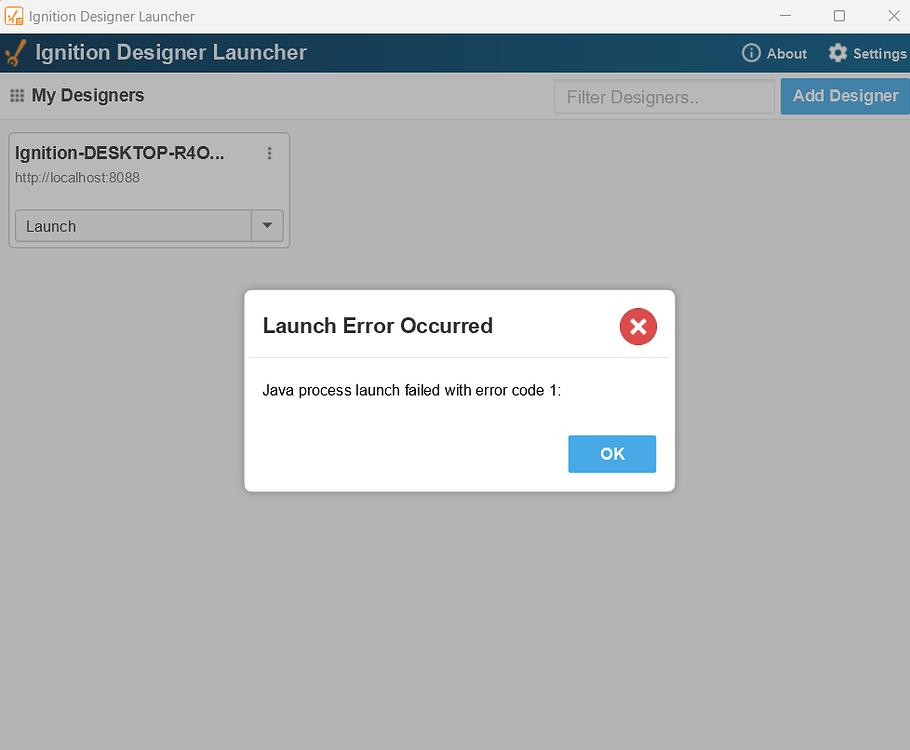Click the Settings gear icon

[837, 53]
